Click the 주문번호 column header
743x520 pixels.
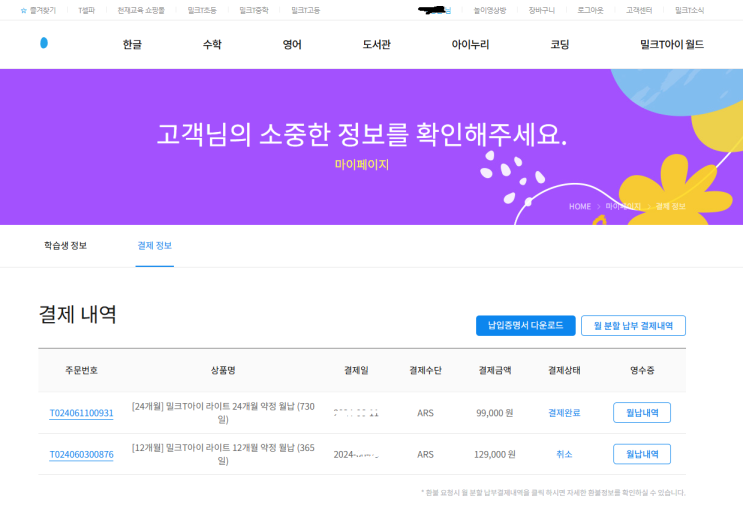click(82, 370)
